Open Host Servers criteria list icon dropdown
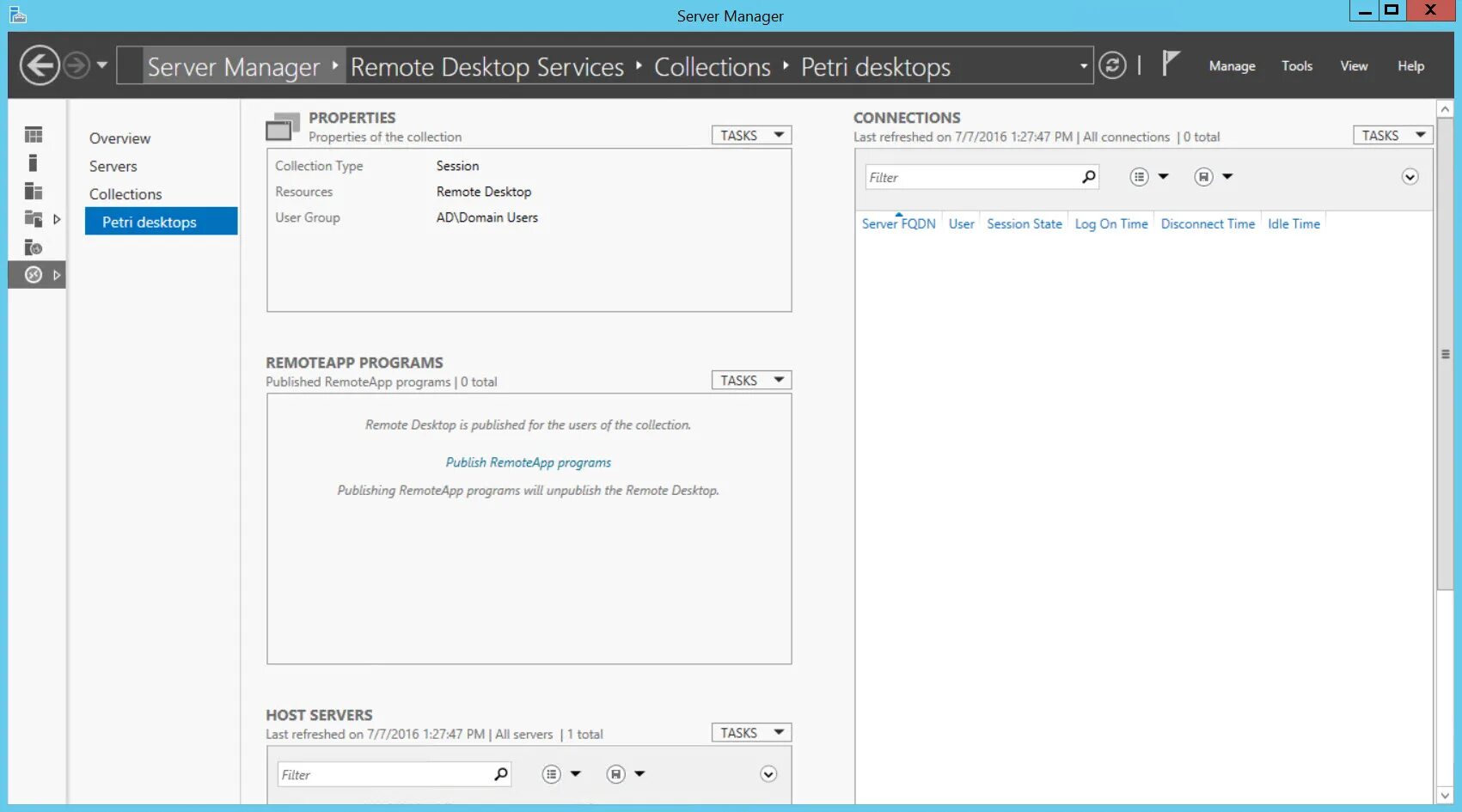Viewport: 1462px width, 812px height. (x=561, y=774)
